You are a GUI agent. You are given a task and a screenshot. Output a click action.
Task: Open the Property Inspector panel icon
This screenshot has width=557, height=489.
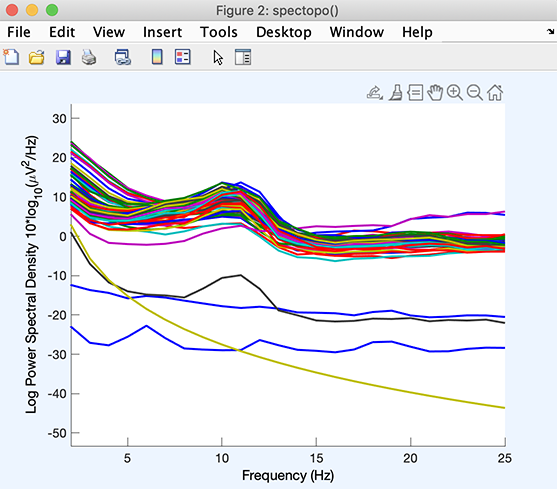point(243,57)
